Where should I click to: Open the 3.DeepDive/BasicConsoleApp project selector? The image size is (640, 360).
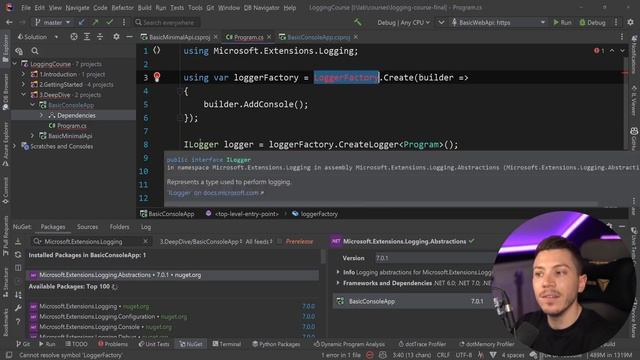200,242
